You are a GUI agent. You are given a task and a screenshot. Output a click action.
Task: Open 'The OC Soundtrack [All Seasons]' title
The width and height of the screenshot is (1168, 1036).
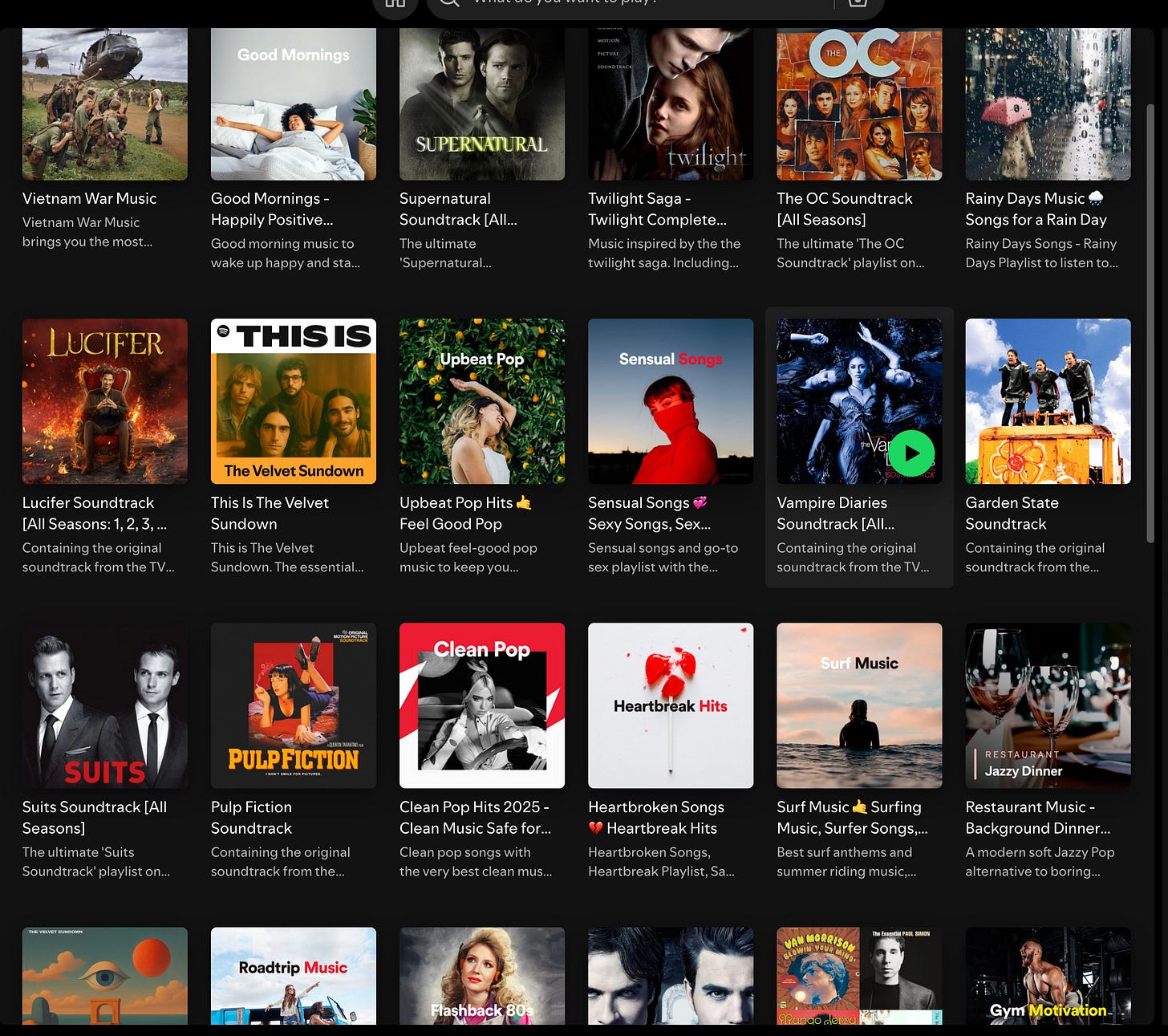click(845, 209)
